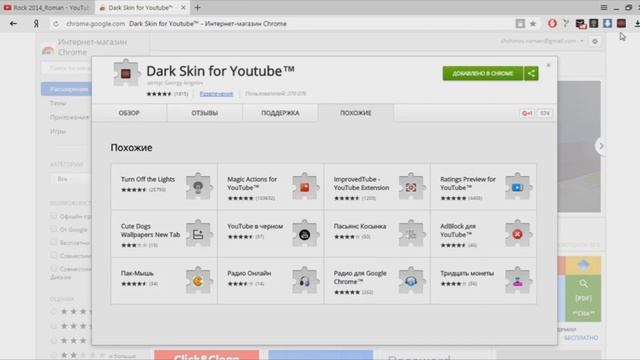Bookmark the page with the star icon
This screenshot has width=640, height=360.
point(533,24)
